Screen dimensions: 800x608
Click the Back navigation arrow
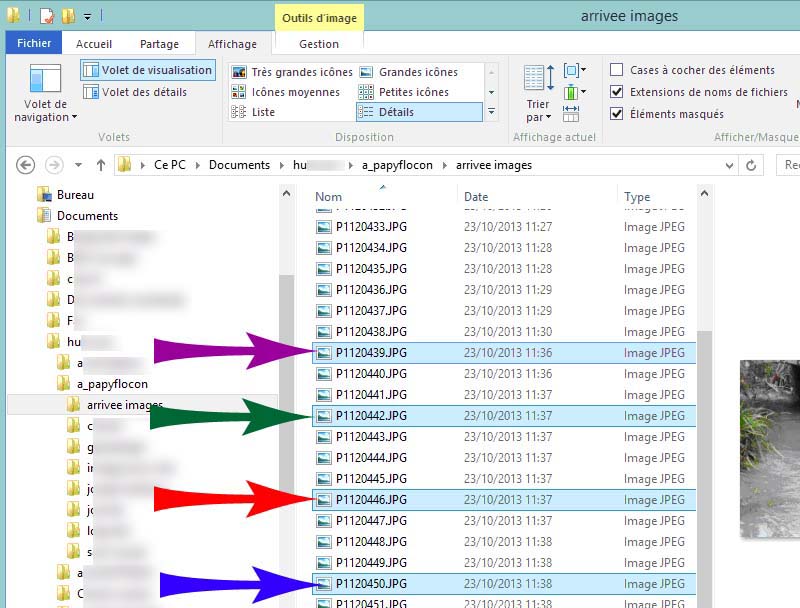(26, 165)
